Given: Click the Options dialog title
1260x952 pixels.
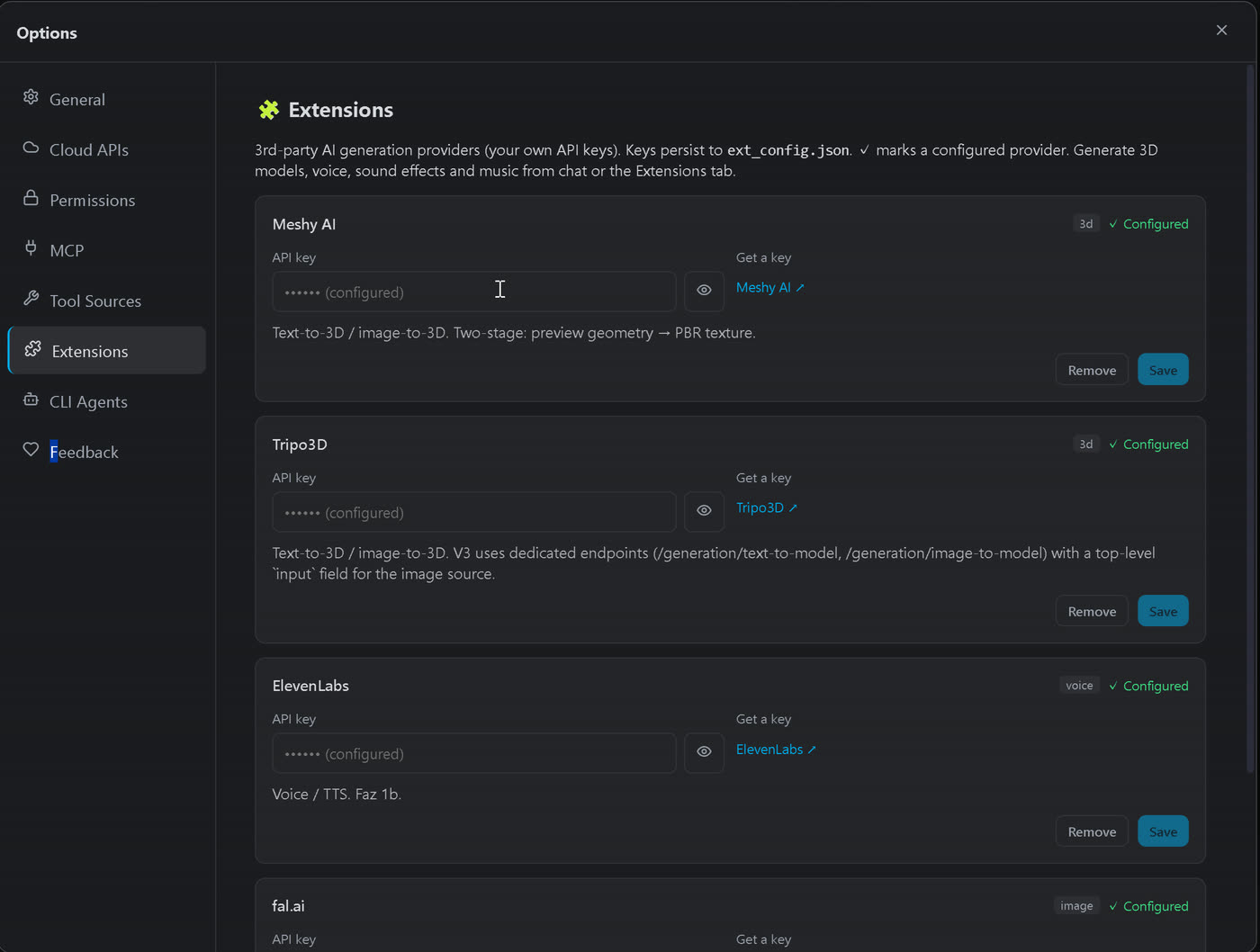Looking at the screenshot, I should click(47, 32).
